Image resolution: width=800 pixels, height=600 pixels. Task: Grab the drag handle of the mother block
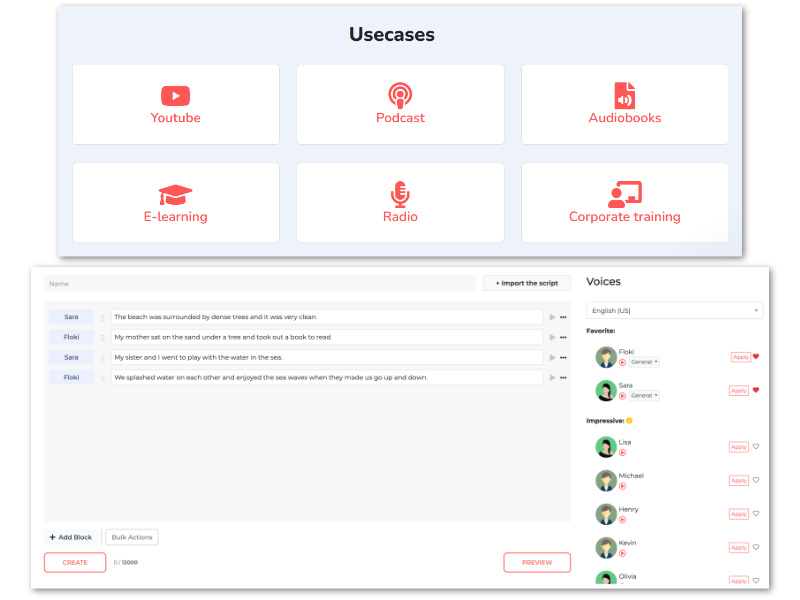click(x=103, y=338)
